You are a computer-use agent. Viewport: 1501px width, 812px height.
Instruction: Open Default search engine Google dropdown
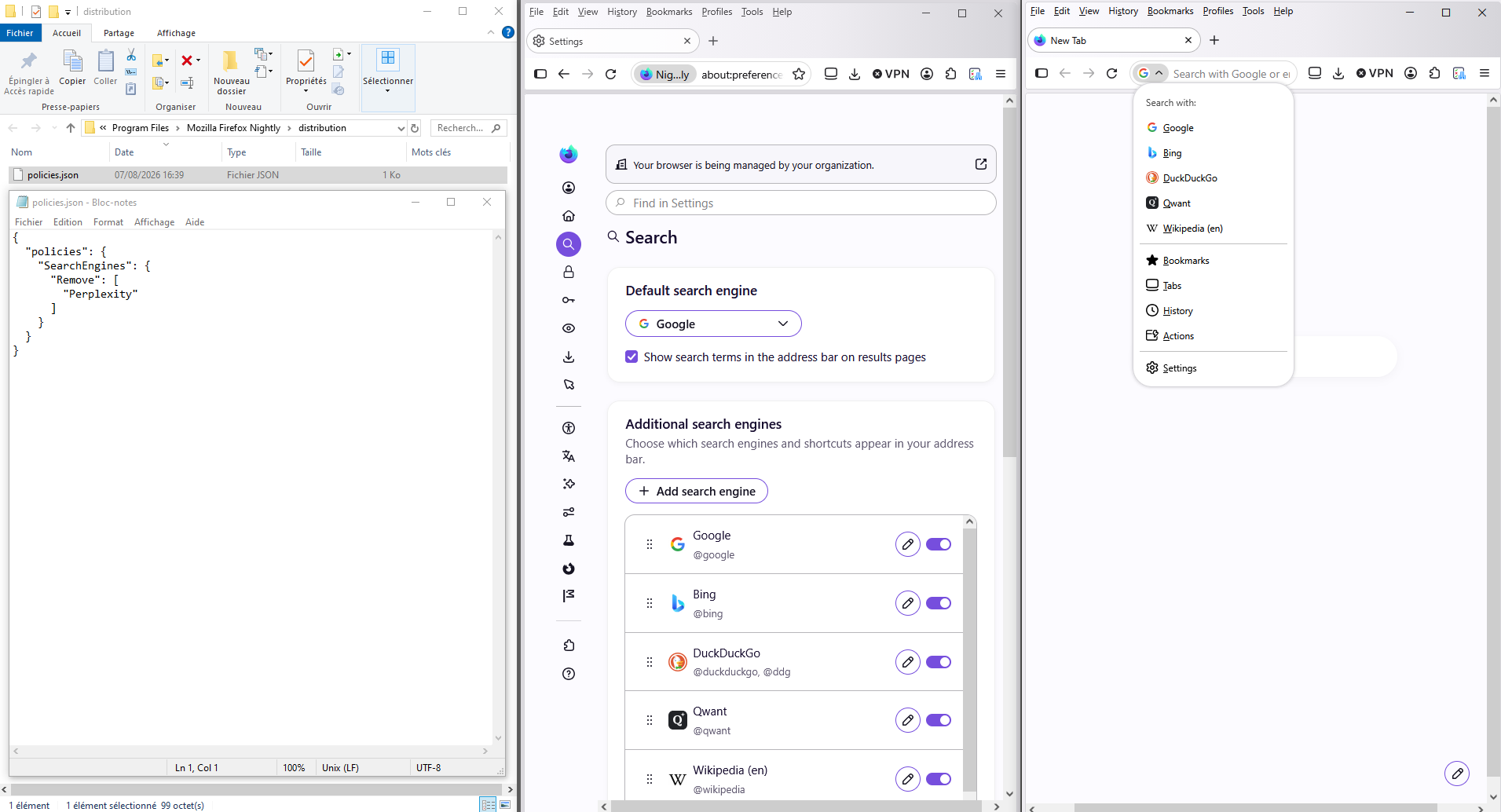pos(713,324)
